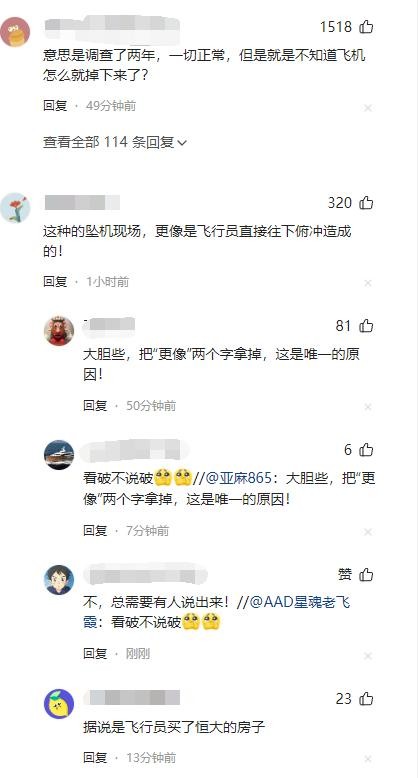
Task: Expand 查看全部 114 条回复
Action: tap(115, 142)
